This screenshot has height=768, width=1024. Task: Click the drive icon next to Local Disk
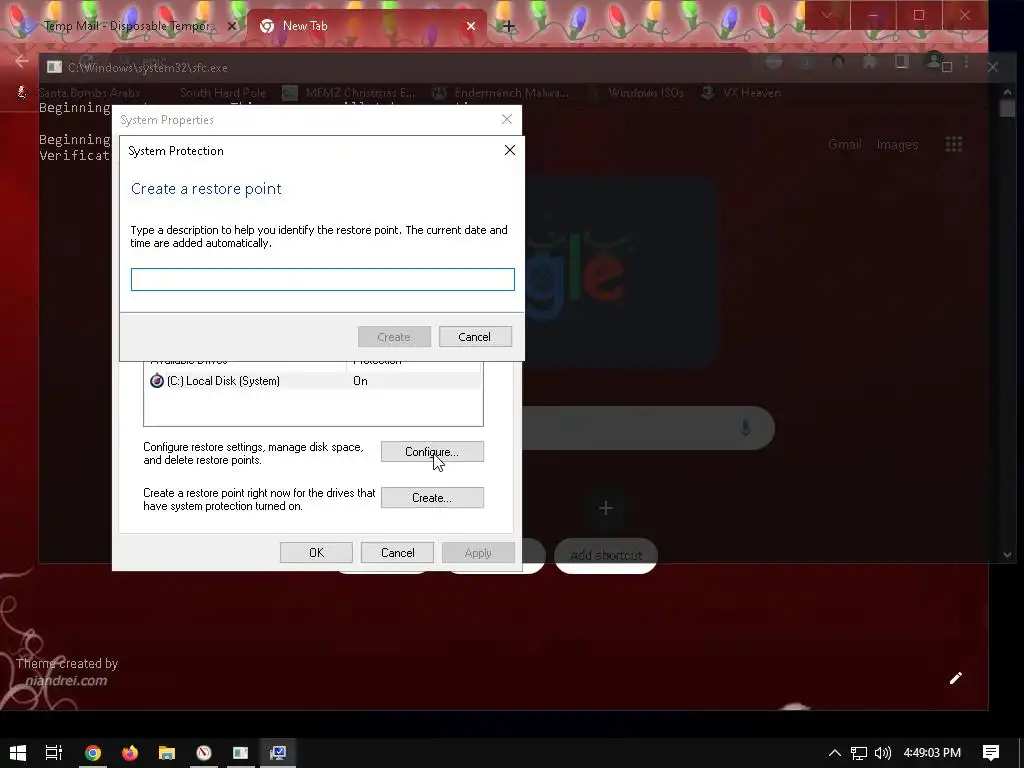157,381
